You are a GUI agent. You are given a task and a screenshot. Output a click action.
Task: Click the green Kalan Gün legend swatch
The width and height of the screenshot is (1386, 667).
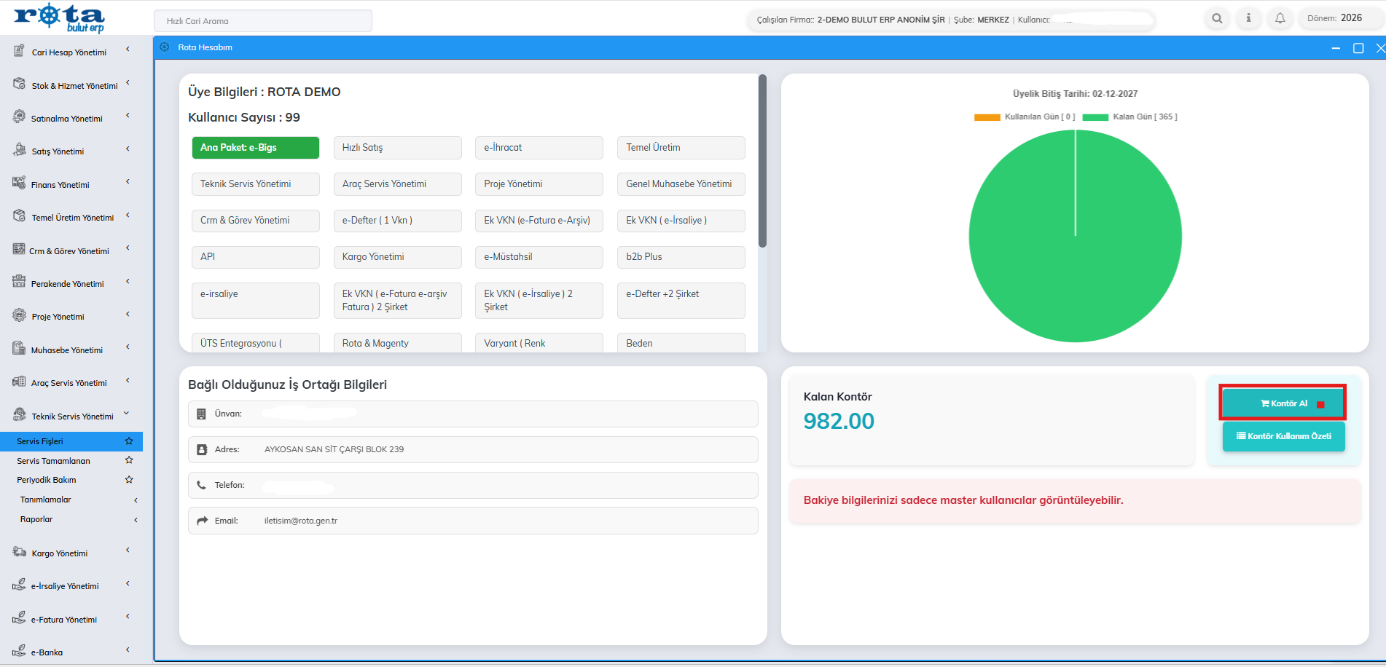coord(1095,117)
